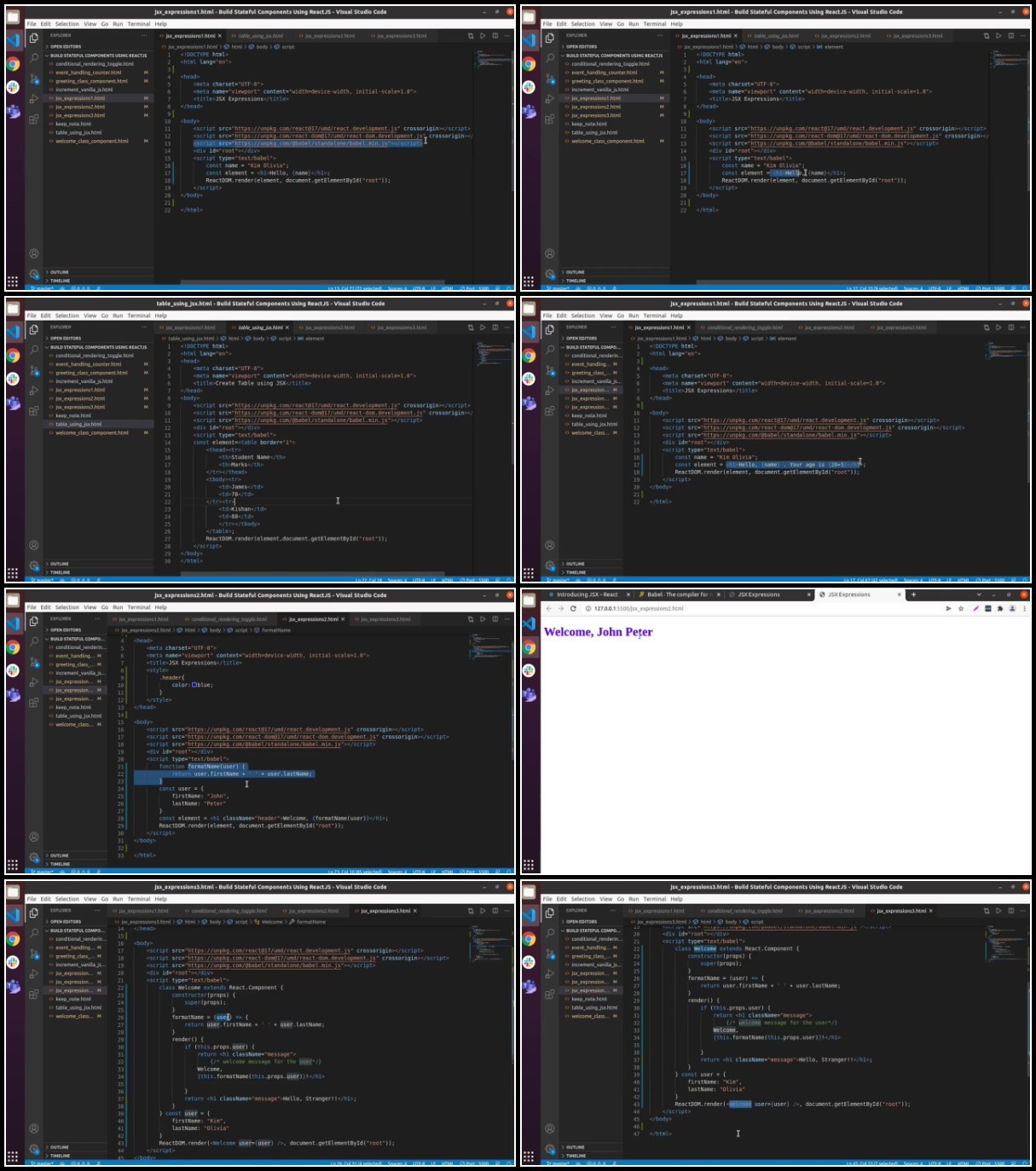Split editor right in table_using_jsx.html window
1036x1171 pixels.
pos(495,328)
